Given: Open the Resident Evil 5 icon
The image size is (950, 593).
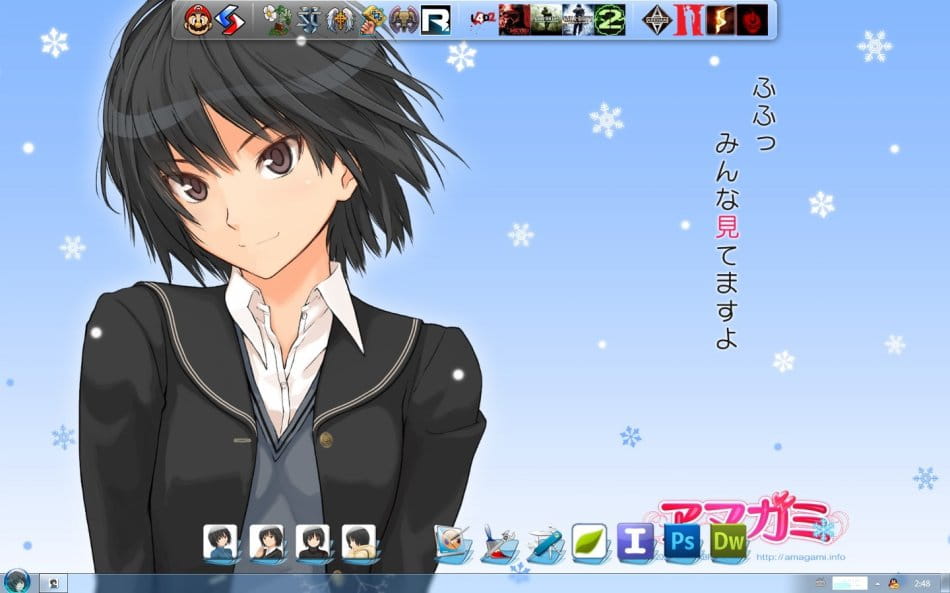Looking at the screenshot, I should [720, 20].
